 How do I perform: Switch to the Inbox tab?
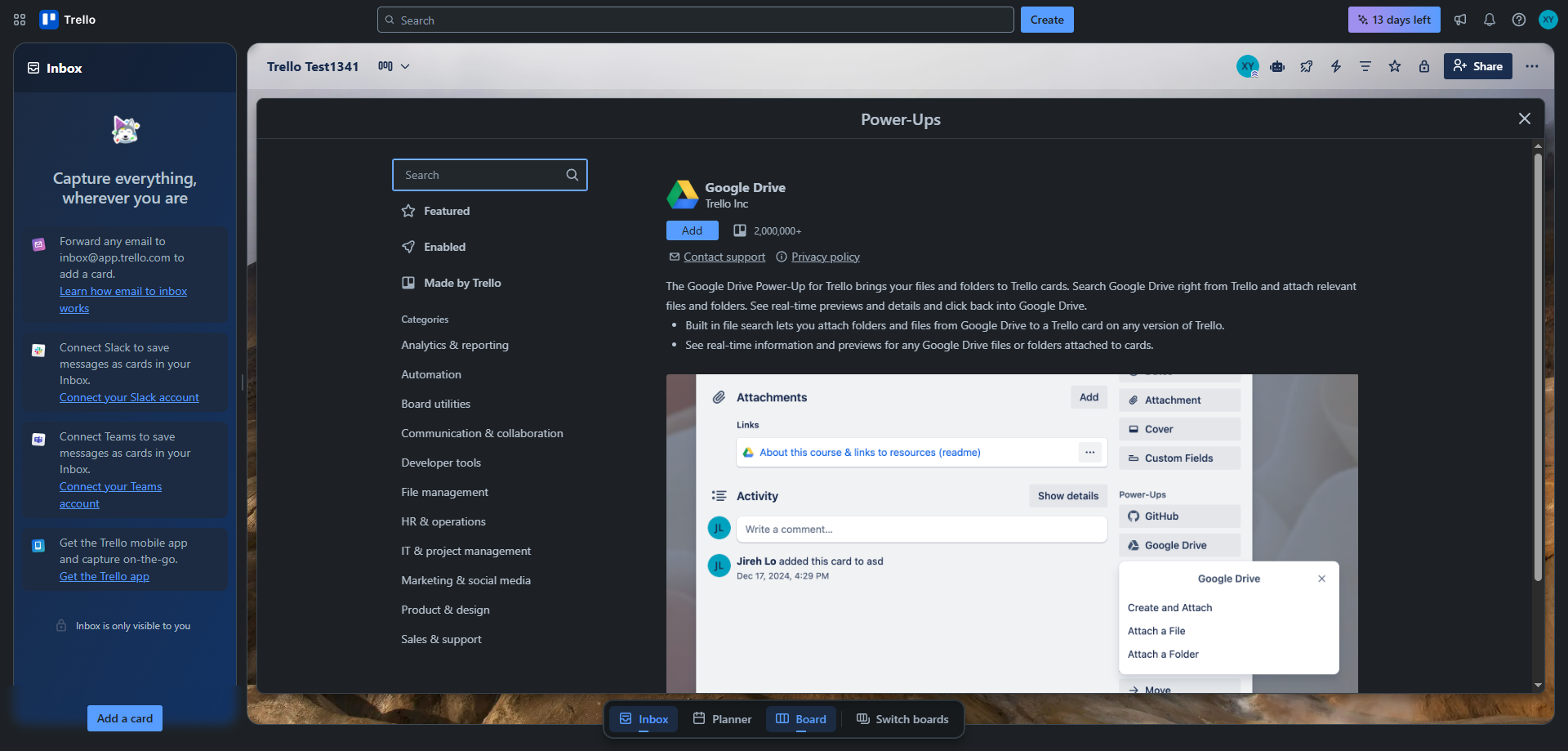tap(644, 719)
